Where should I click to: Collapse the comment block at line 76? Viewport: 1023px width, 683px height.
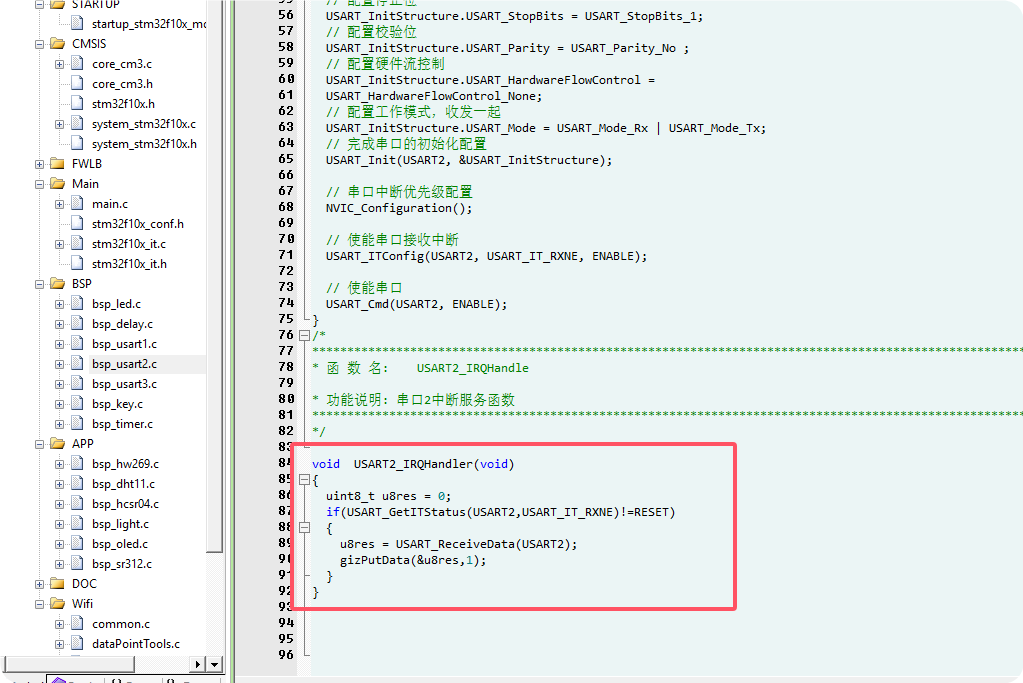click(x=305, y=335)
